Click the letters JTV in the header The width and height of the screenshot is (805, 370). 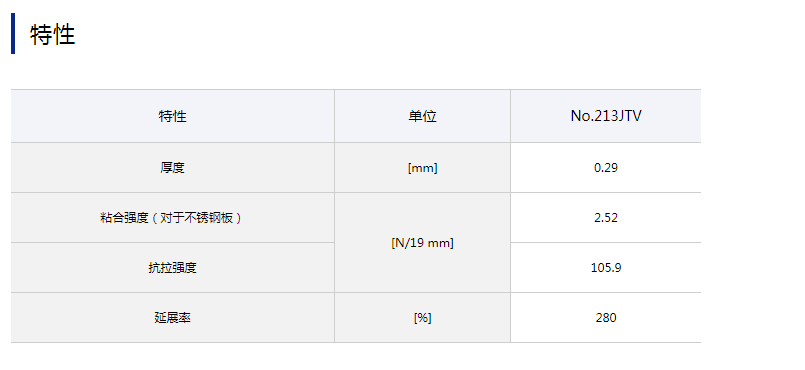pyautogui.click(x=628, y=116)
